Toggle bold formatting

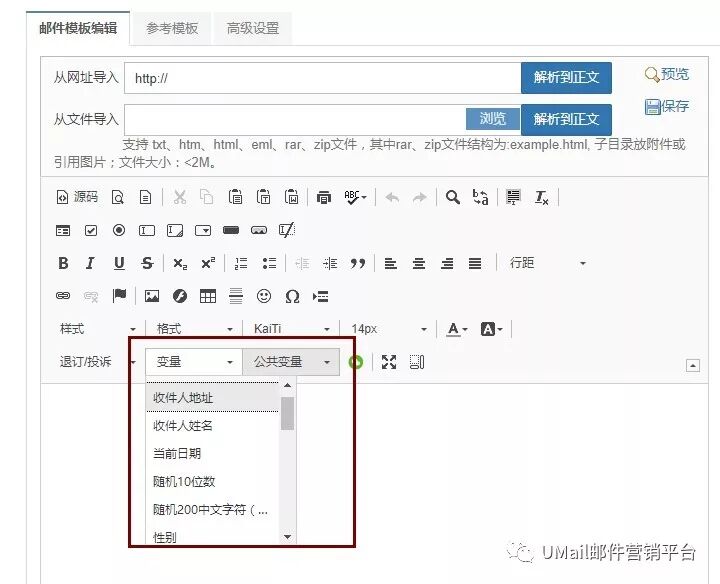click(63, 263)
